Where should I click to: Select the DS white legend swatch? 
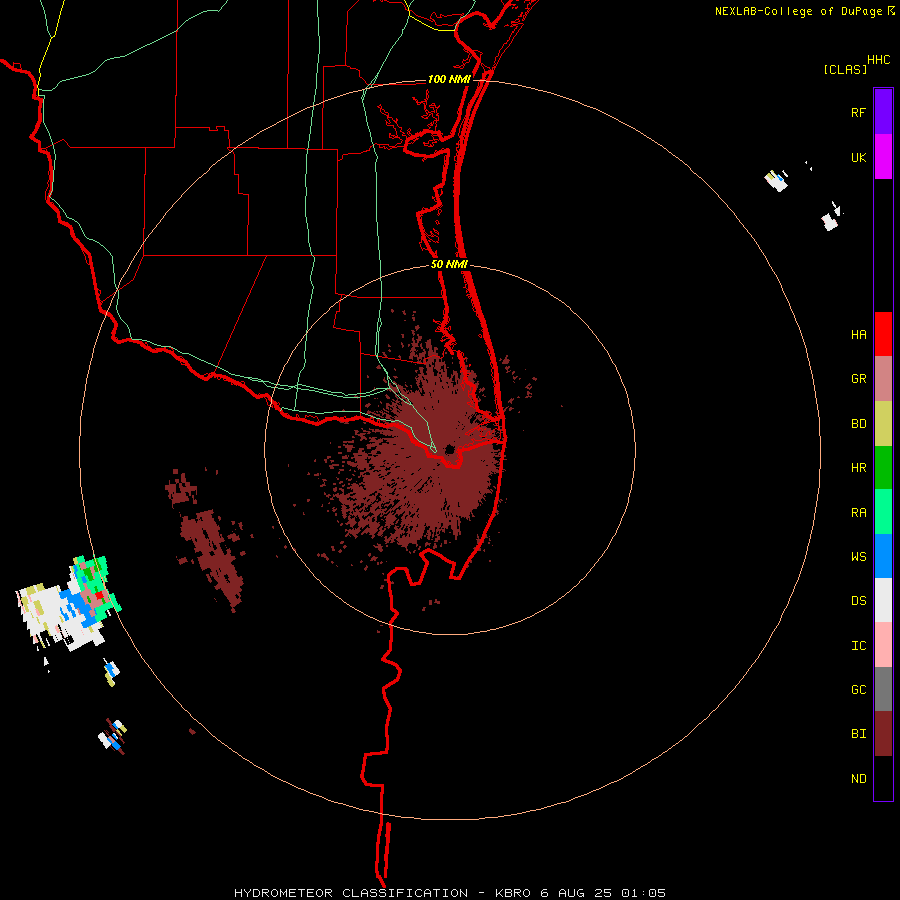coord(883,600)
